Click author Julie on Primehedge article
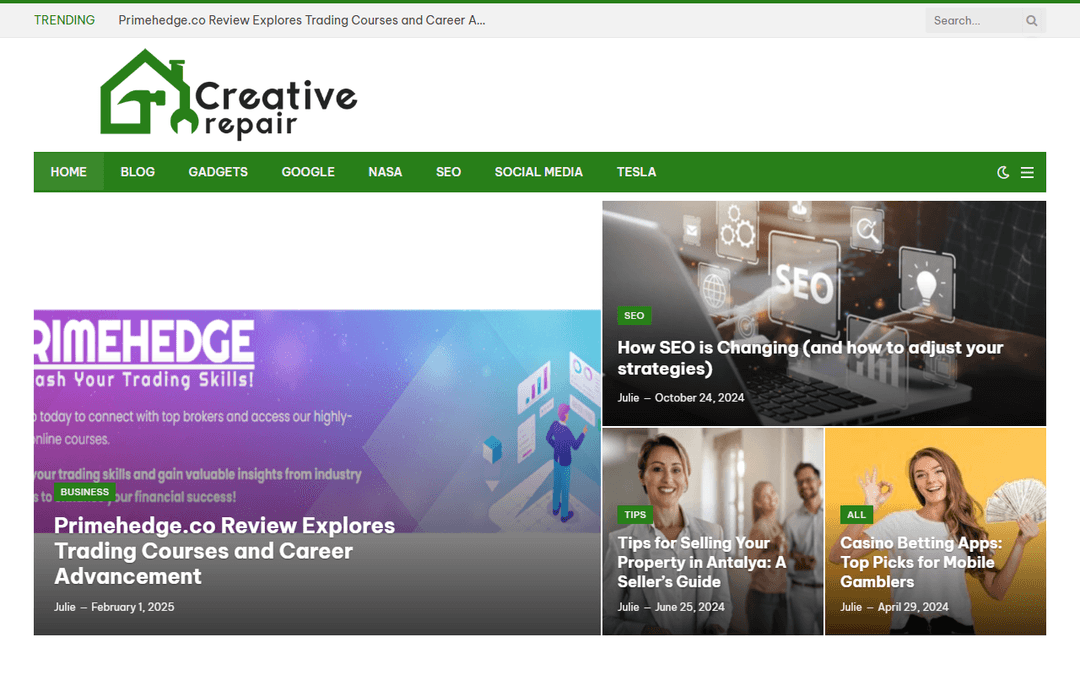Image resolution: width=1080 pixels, height=675 pixels. (65, 607)
